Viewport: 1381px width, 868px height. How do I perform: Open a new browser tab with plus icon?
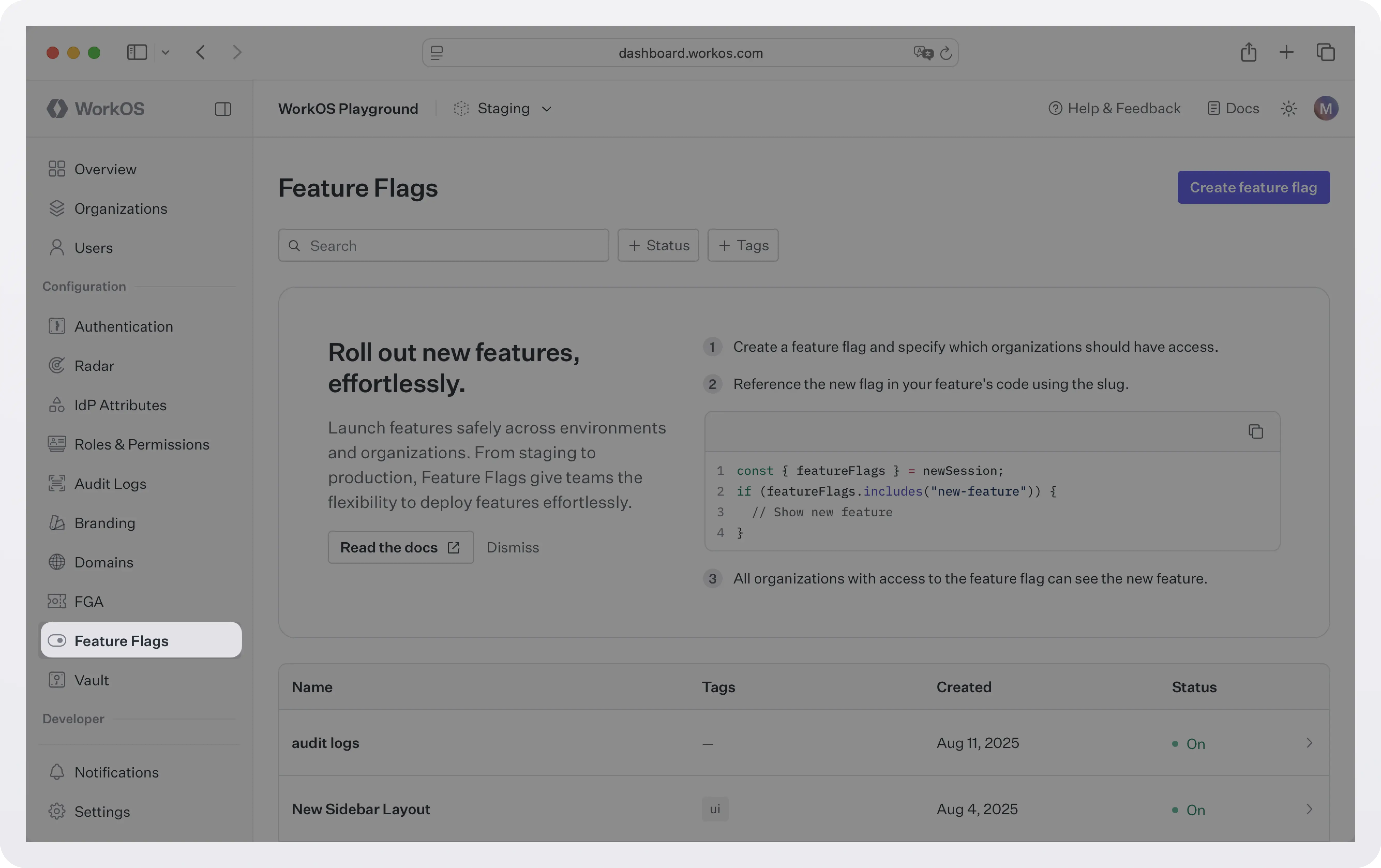click(x=1286, y=52)
